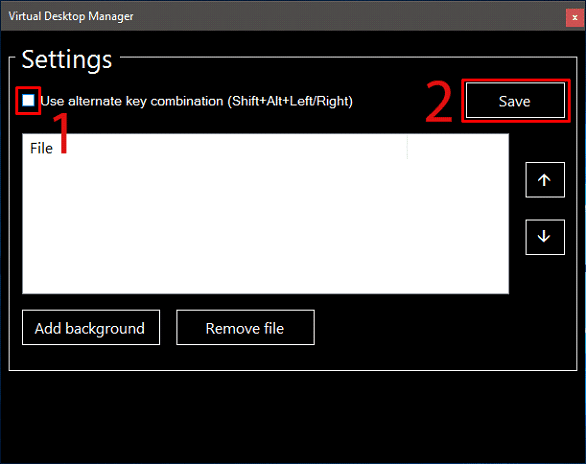Open the Add background dialog

(91, 328)
